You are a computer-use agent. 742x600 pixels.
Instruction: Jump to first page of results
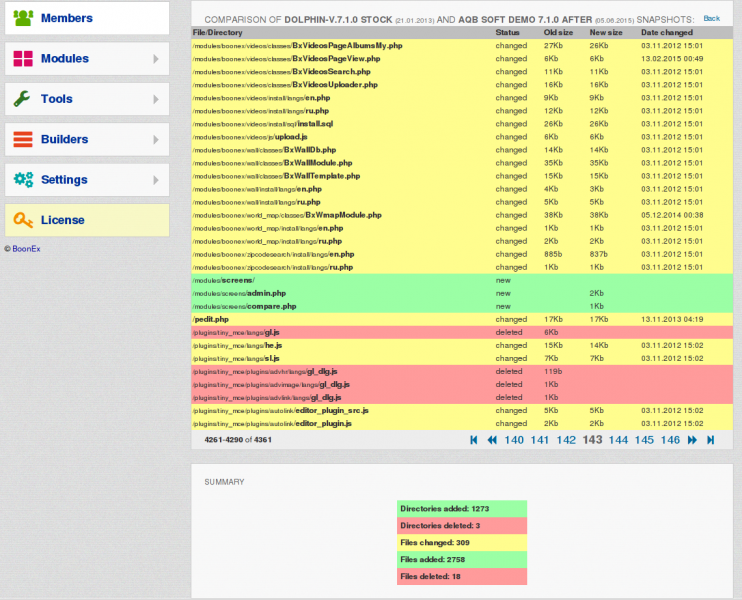click(474, 439)
